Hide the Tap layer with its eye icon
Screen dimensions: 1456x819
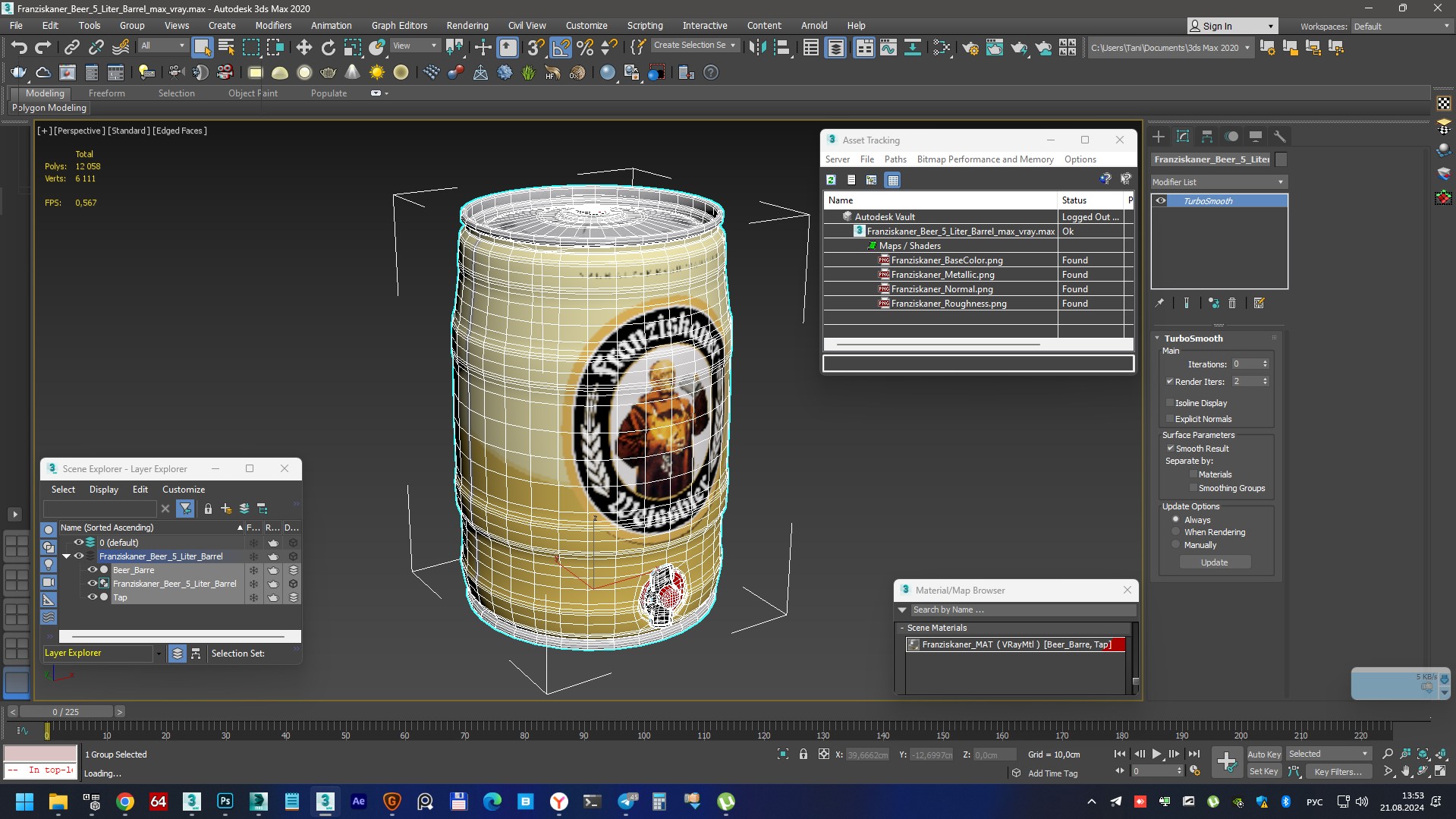[x=93, y=597]
